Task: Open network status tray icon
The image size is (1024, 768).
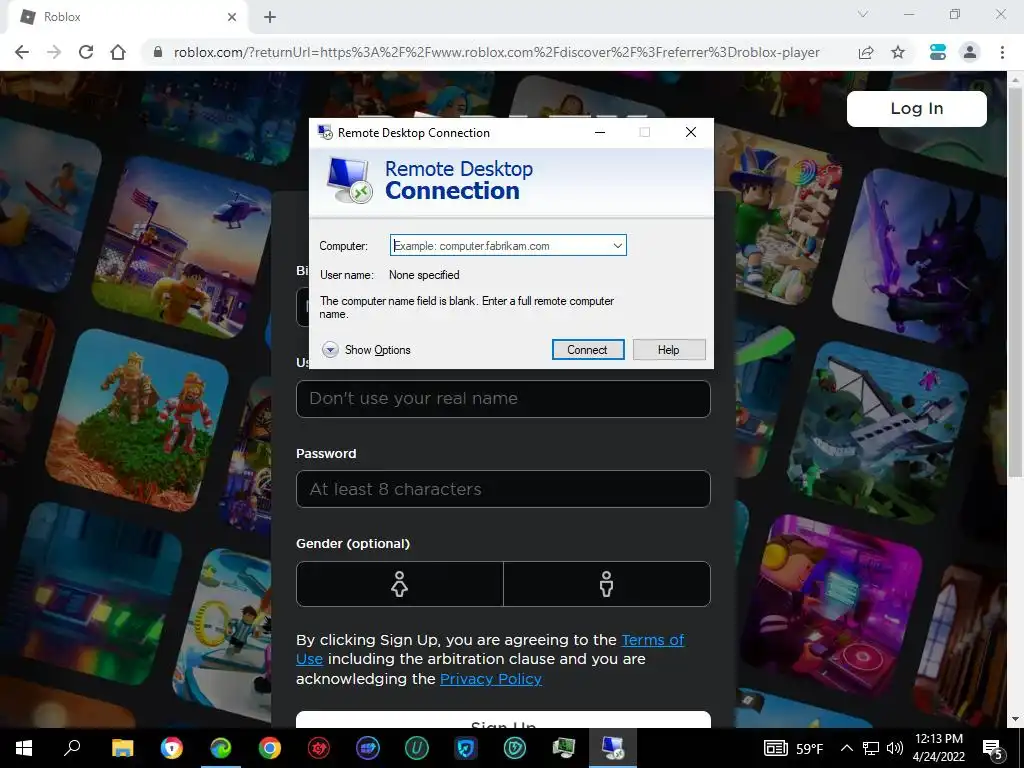Action: coord(871,748)
